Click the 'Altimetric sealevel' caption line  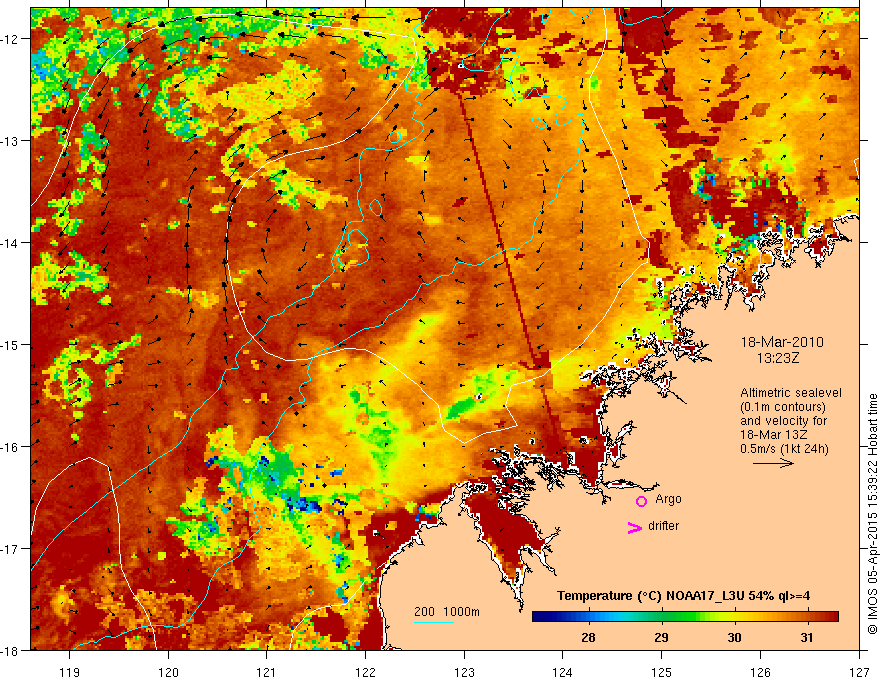(791, 393)
